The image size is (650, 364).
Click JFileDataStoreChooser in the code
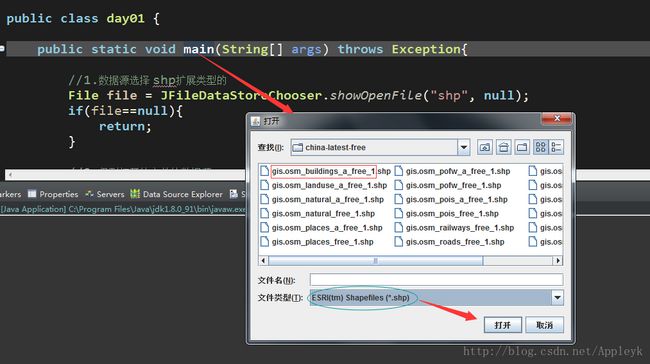pos(241,95)
